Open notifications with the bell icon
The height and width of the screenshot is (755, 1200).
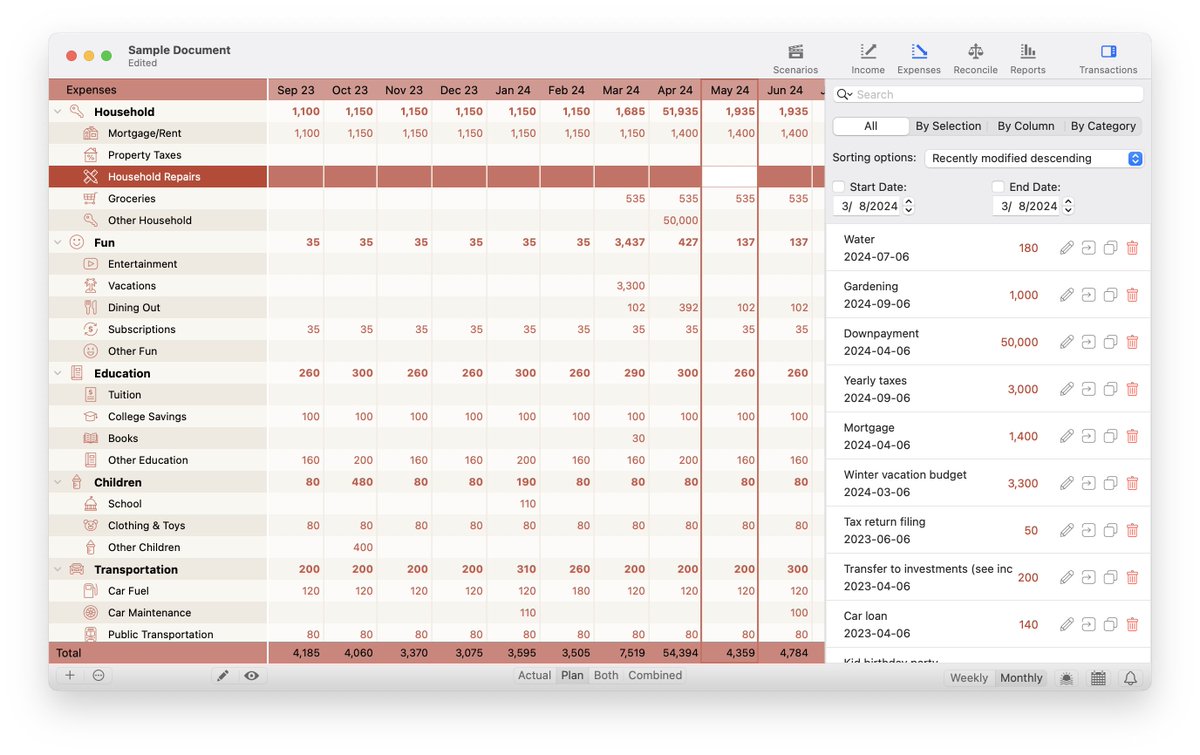click(x=1130, y=677)
